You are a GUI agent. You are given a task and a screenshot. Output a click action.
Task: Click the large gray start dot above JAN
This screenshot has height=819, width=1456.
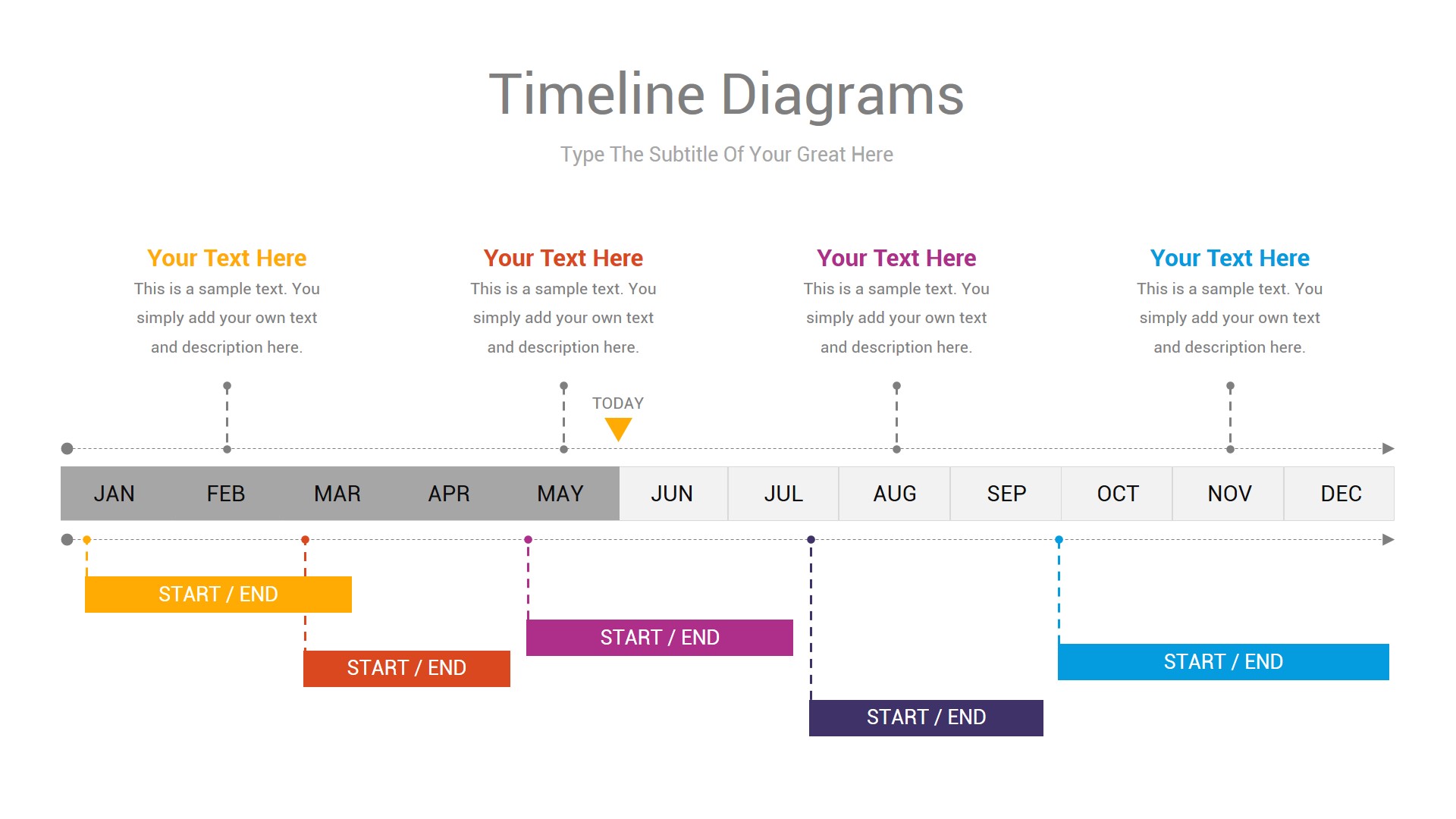67,449
